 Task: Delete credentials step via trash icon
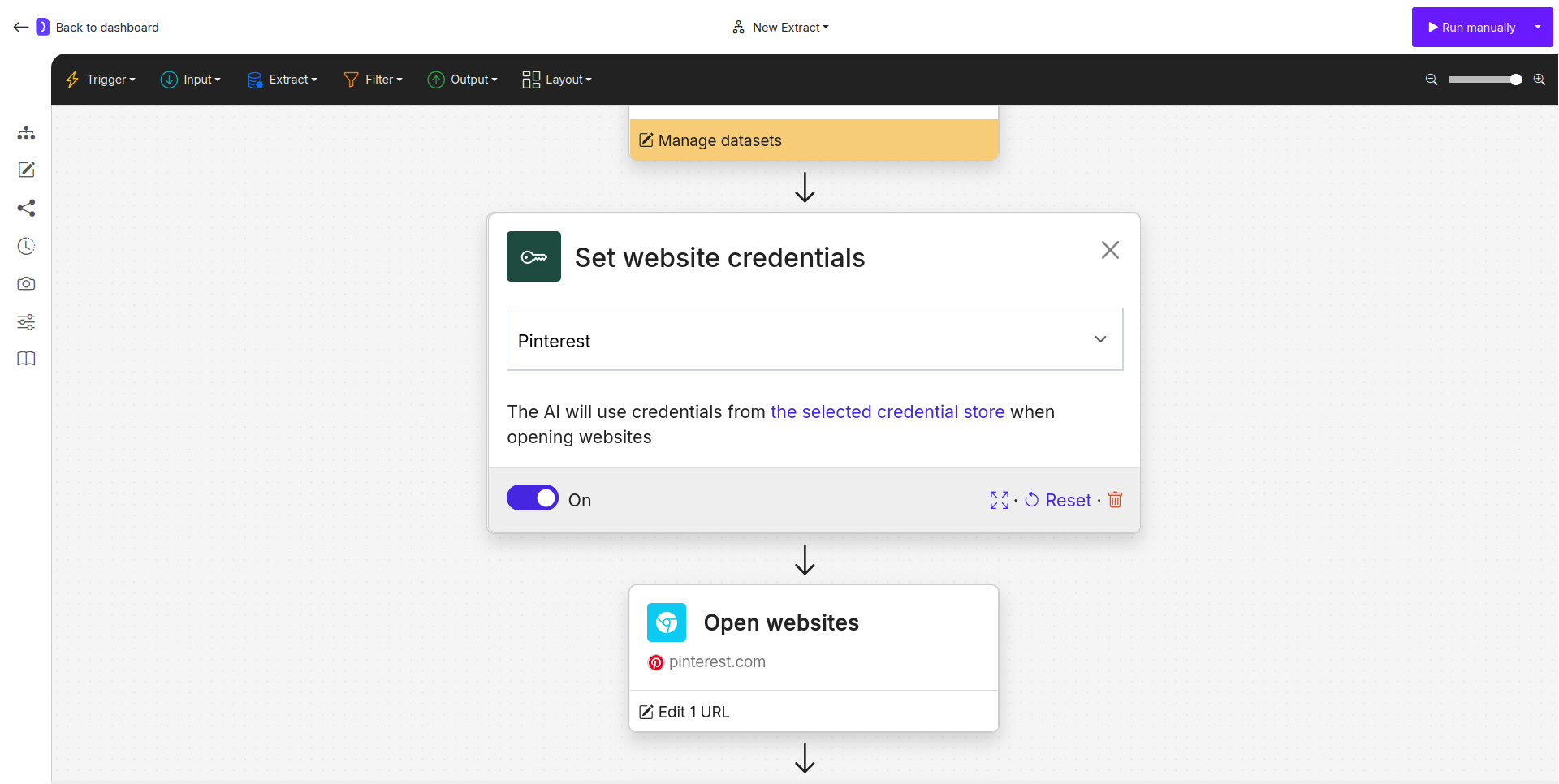click(x=1115, y=500)
